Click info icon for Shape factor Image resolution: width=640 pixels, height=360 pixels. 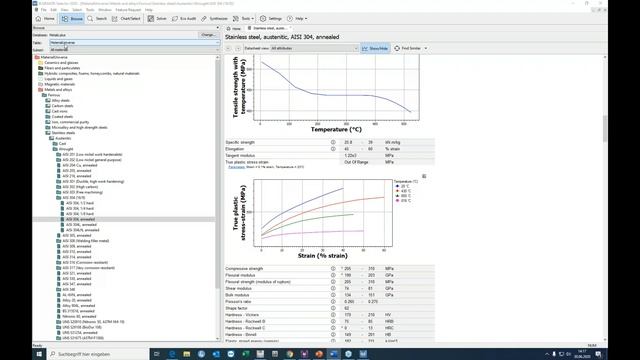point(333,308)
